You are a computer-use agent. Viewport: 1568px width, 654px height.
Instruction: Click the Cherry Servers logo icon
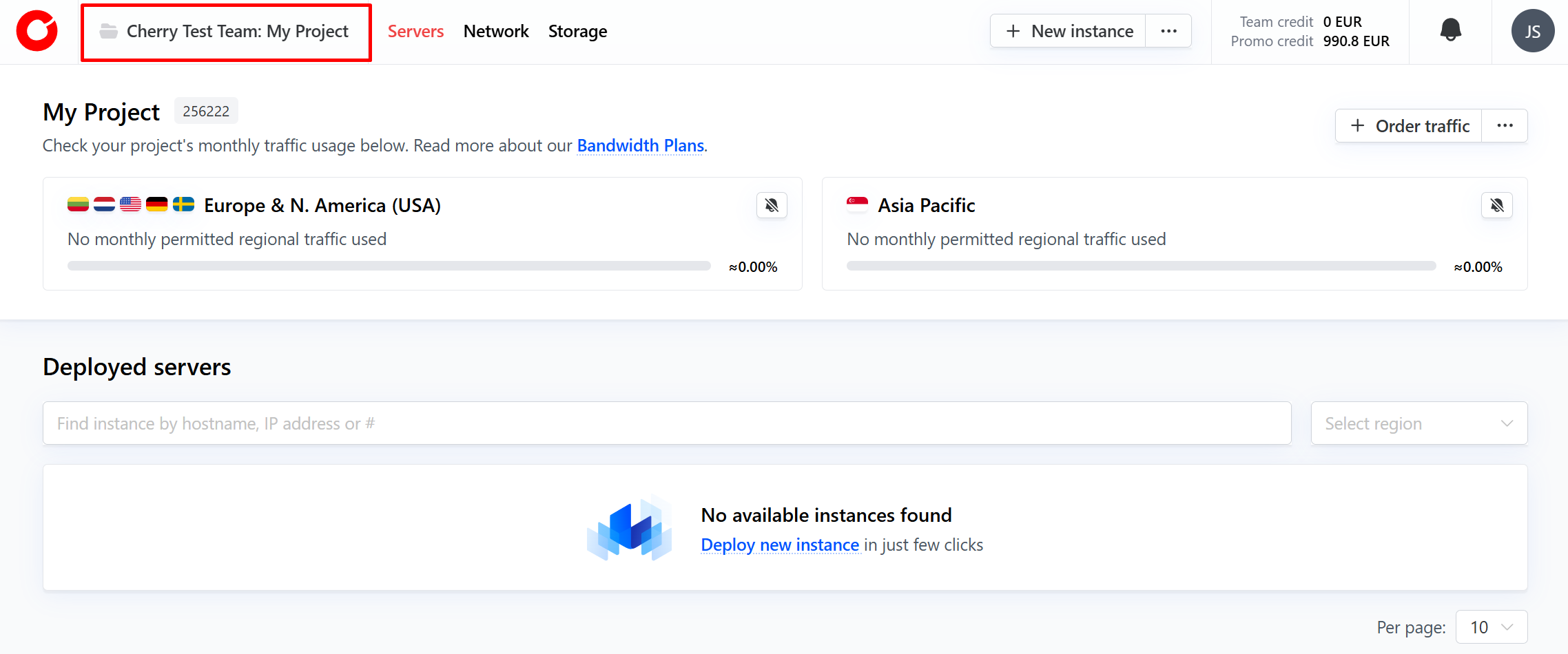tap(37, 31)
